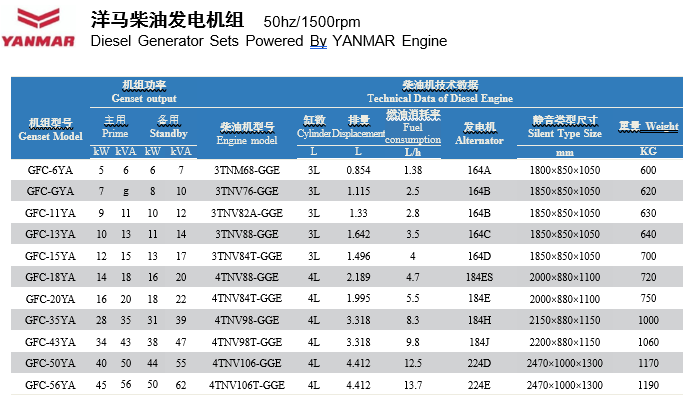Click the YANMAR logo
The image size is (695, 405).
pyautogui.click(x=38, y=27)
